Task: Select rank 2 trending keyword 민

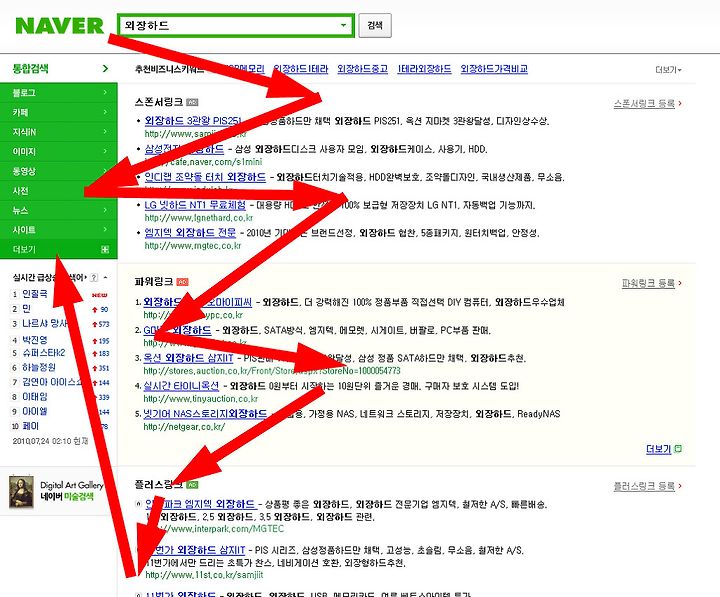Action: (x=26, y=309)
